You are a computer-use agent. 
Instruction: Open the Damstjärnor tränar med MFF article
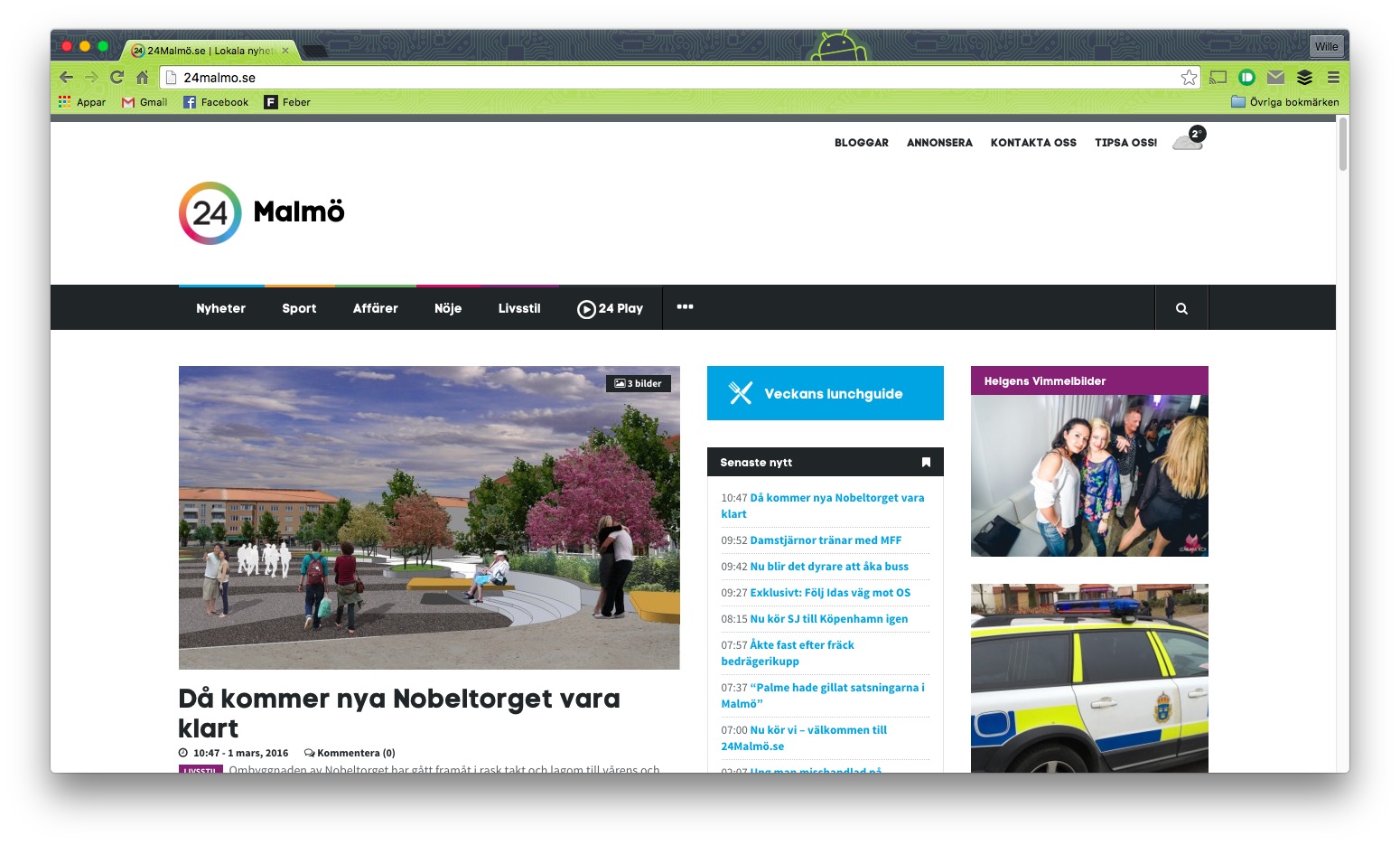coord(826,540)
